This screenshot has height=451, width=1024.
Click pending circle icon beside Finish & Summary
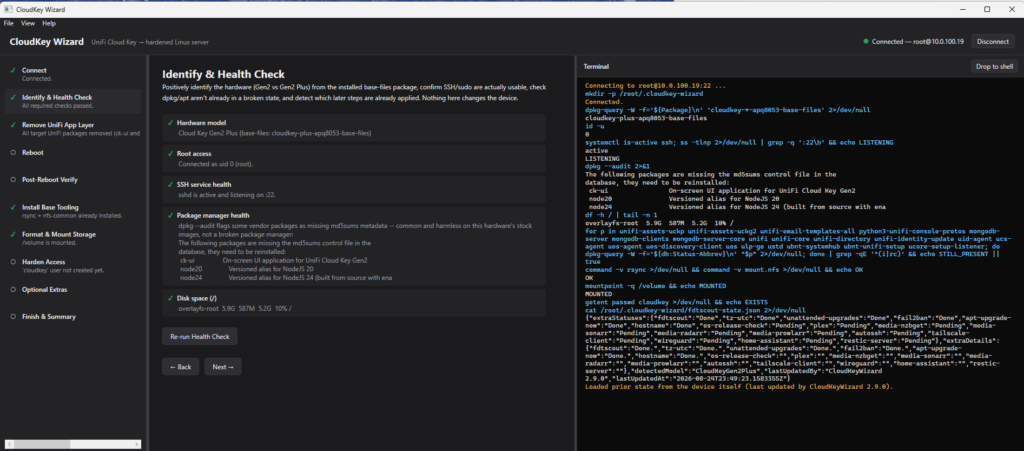coord(12,317)
